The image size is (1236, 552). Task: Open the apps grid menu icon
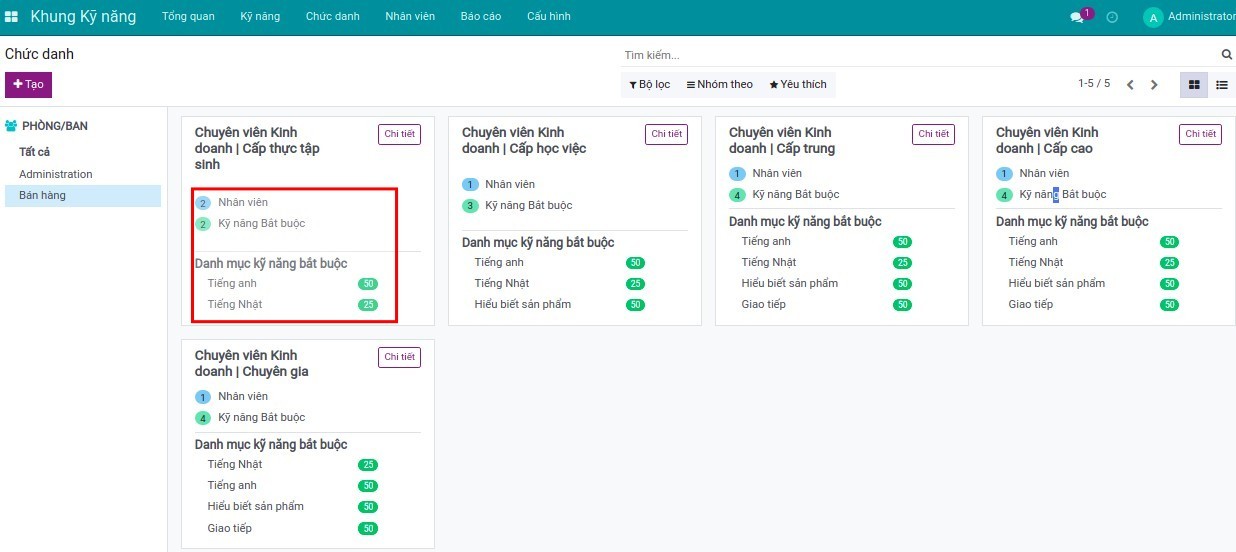click(x=11, y=17)
